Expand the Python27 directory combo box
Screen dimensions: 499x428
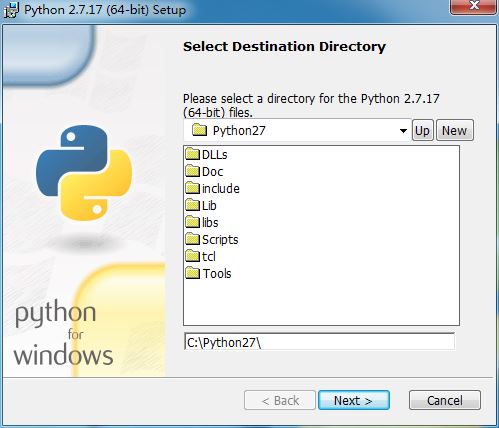click(297, 130)
